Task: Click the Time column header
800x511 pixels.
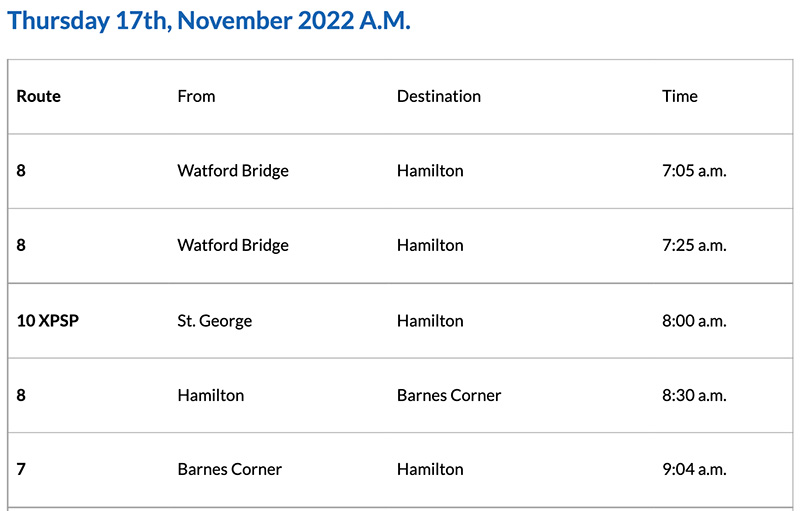Action: click(x=680, y=96)
